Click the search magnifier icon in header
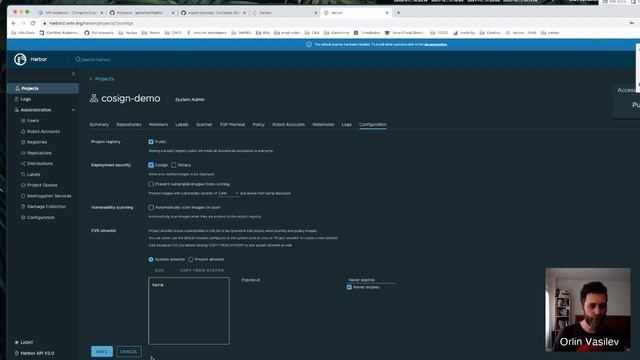The image size is (640, 360). tap(78, 59)
